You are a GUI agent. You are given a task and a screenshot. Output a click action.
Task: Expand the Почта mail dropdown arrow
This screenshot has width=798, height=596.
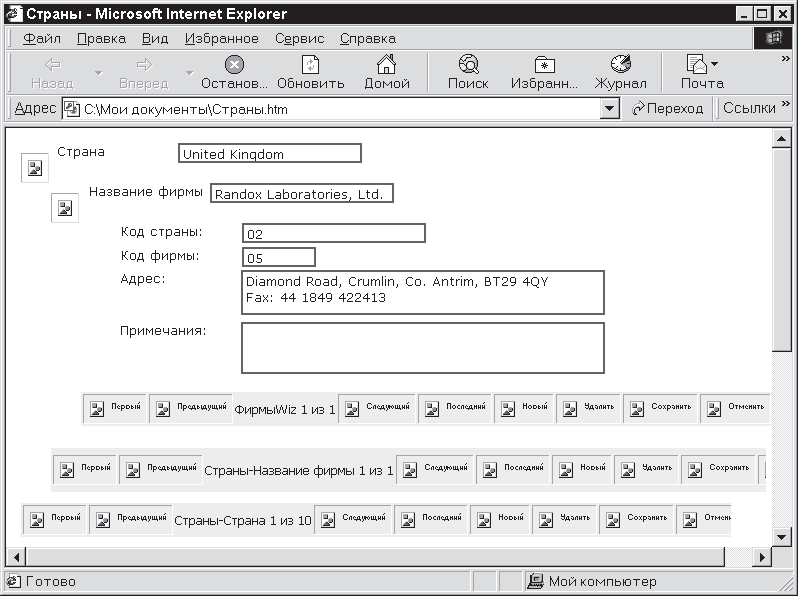pos(714,64)
